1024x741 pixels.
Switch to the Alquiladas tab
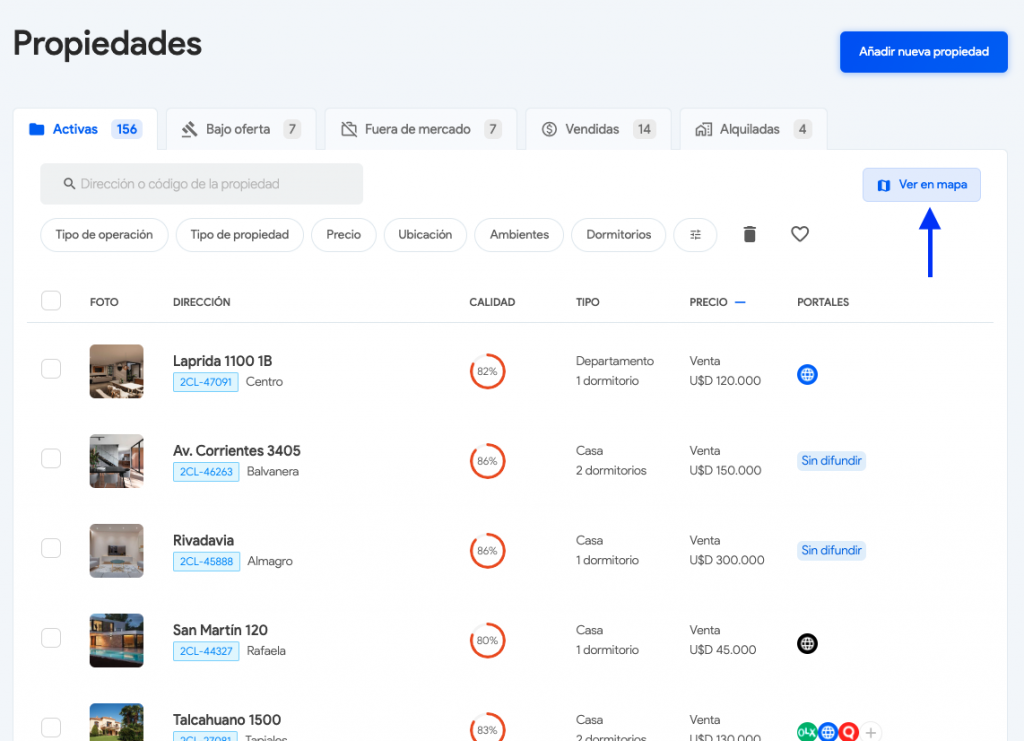click(754, 129)
